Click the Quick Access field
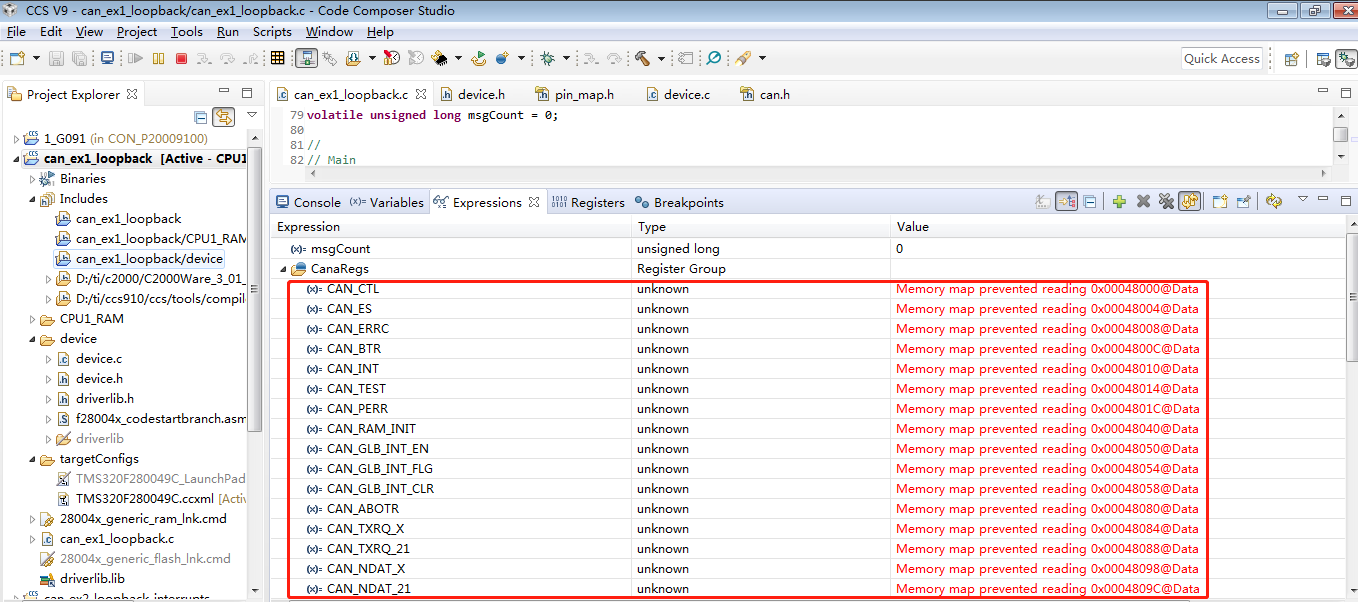The image size is (1358, 602). coord(1221,59)
